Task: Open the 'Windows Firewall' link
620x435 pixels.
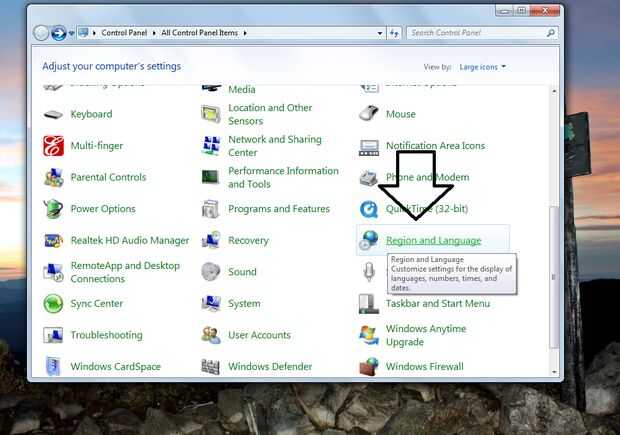Action: coord(425,367)
